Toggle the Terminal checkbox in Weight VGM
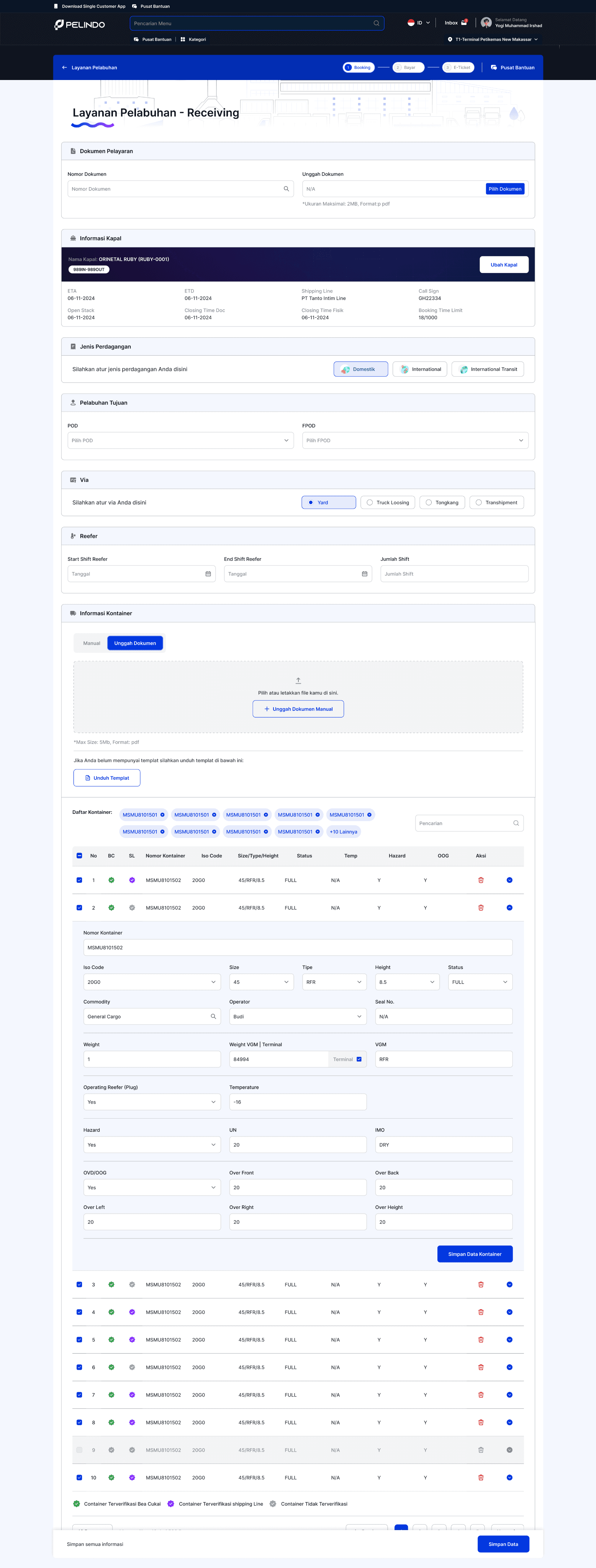The image size is (596, 1568). [x=359, y=1059]
